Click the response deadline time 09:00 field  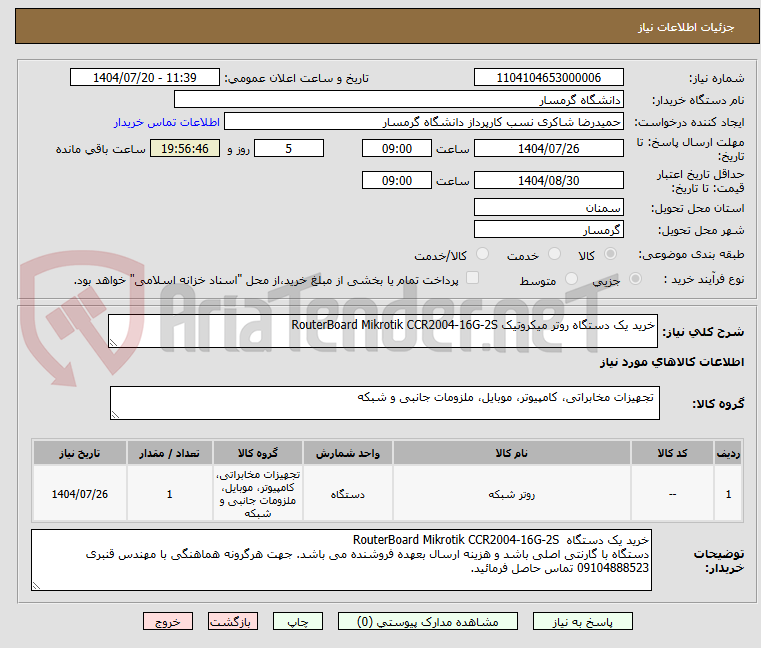397,148
